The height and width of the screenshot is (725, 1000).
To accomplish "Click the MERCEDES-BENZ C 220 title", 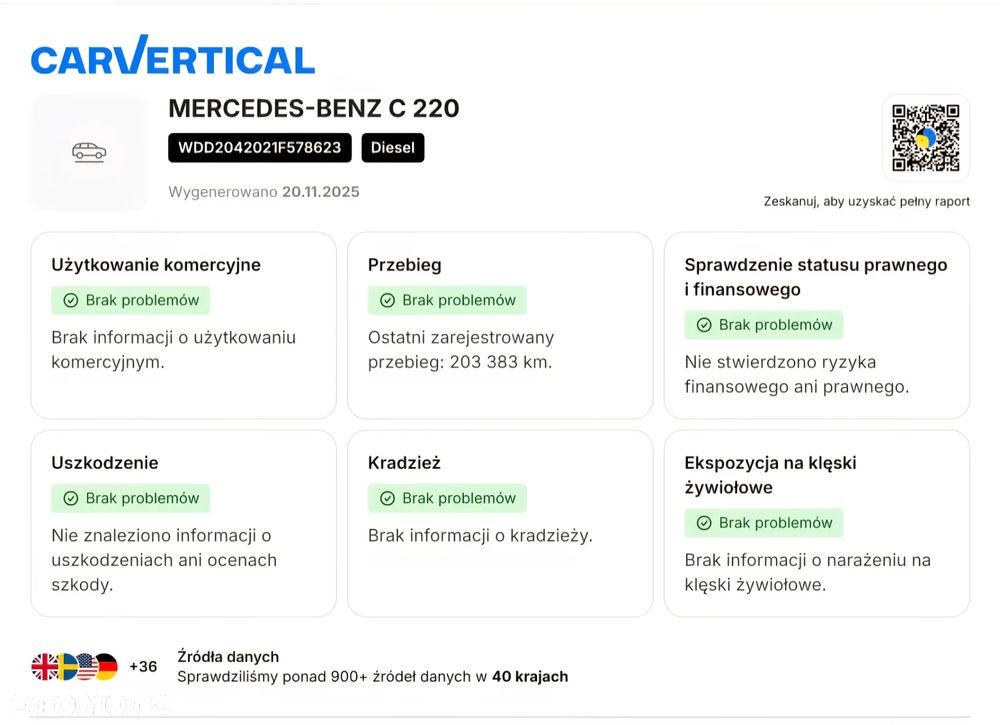I will 314,109.
